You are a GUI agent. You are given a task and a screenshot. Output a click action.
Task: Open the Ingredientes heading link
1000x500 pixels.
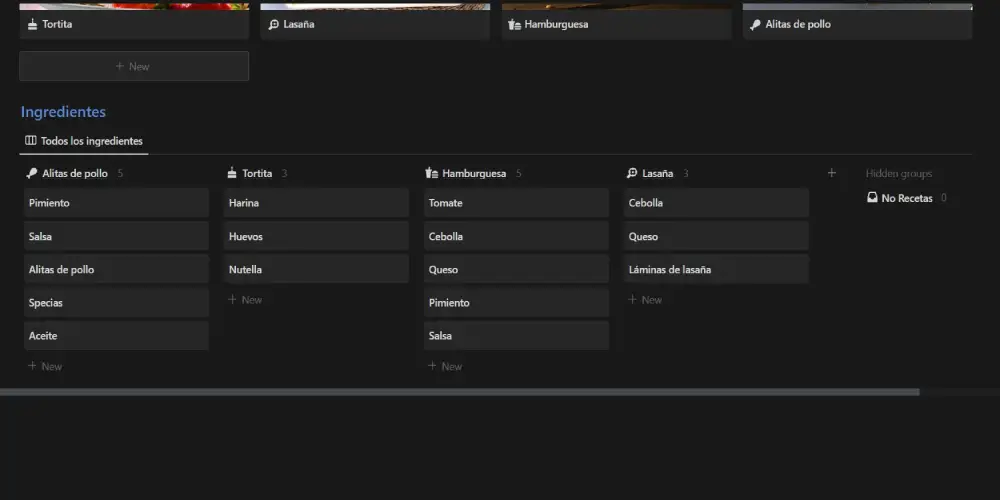tap(63, 112)
